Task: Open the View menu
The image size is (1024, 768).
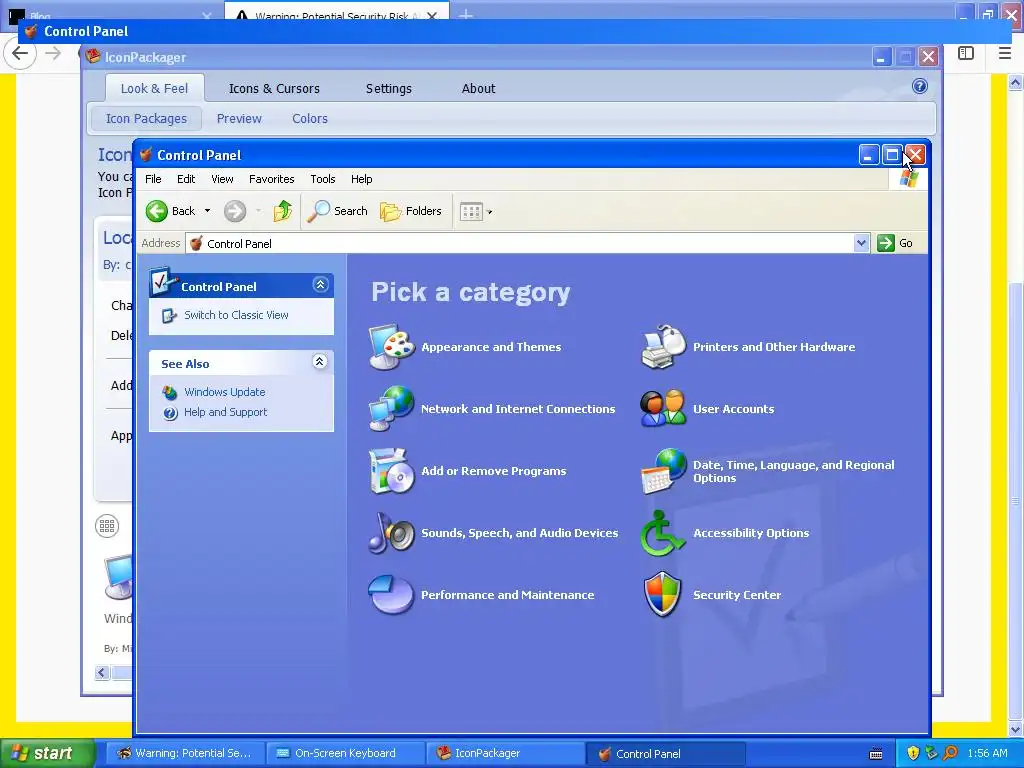Action: pos(222,179)
